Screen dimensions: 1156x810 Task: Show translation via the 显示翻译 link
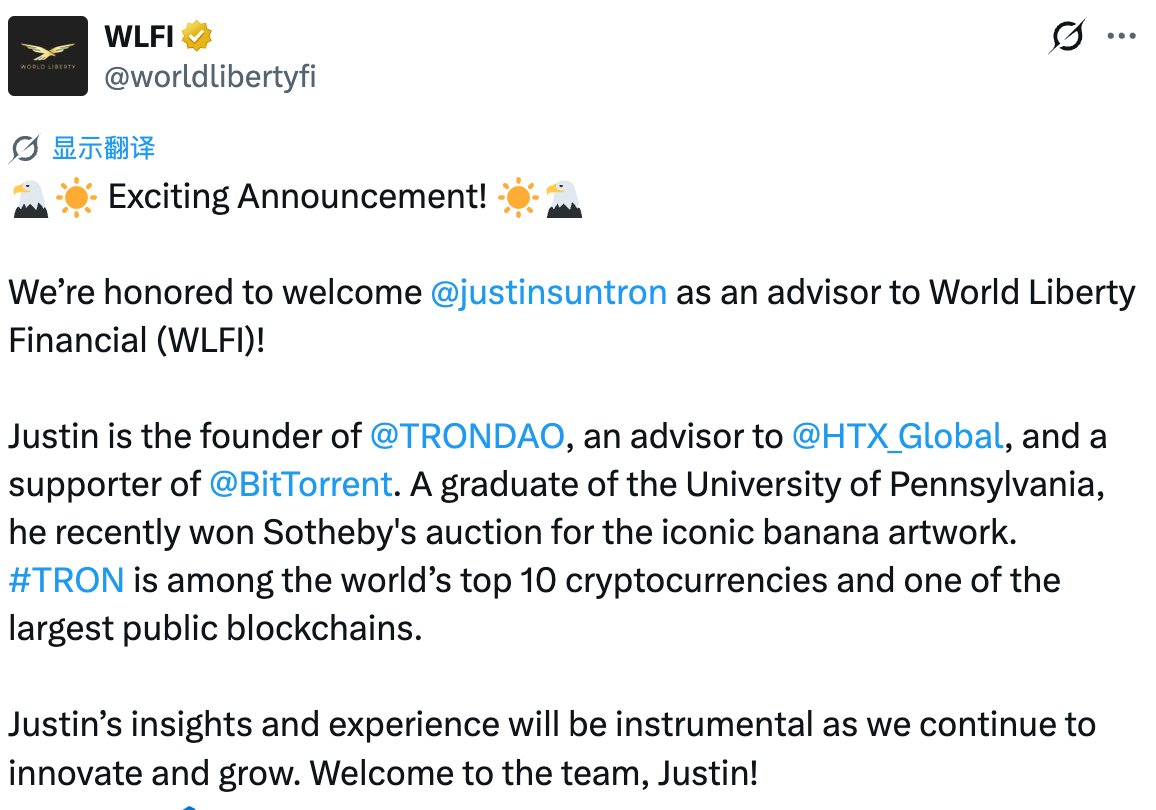tap(104, 149)
